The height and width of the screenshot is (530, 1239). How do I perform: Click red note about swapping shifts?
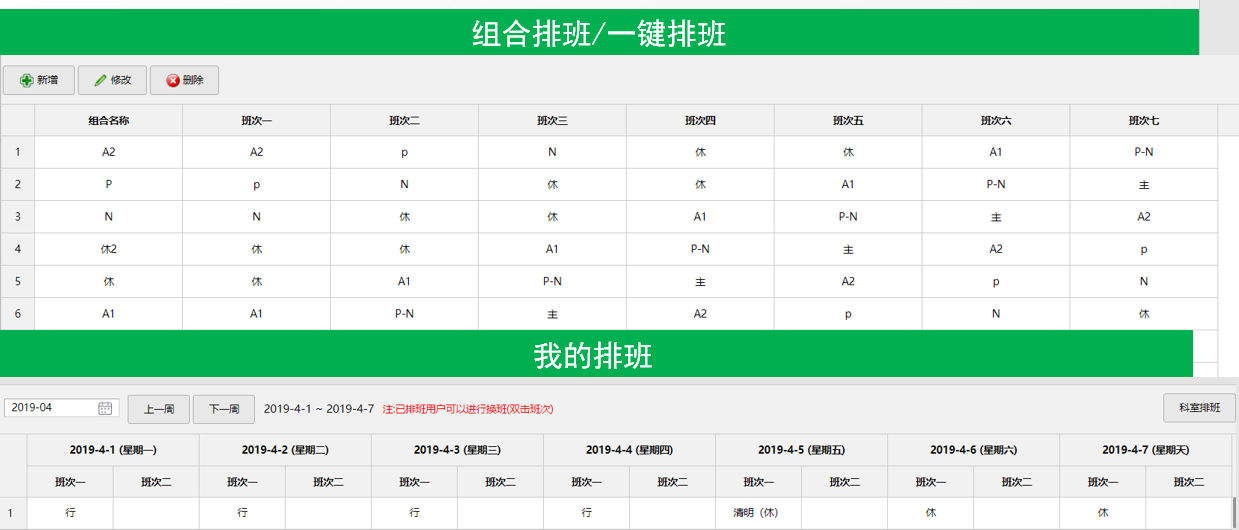468,409
